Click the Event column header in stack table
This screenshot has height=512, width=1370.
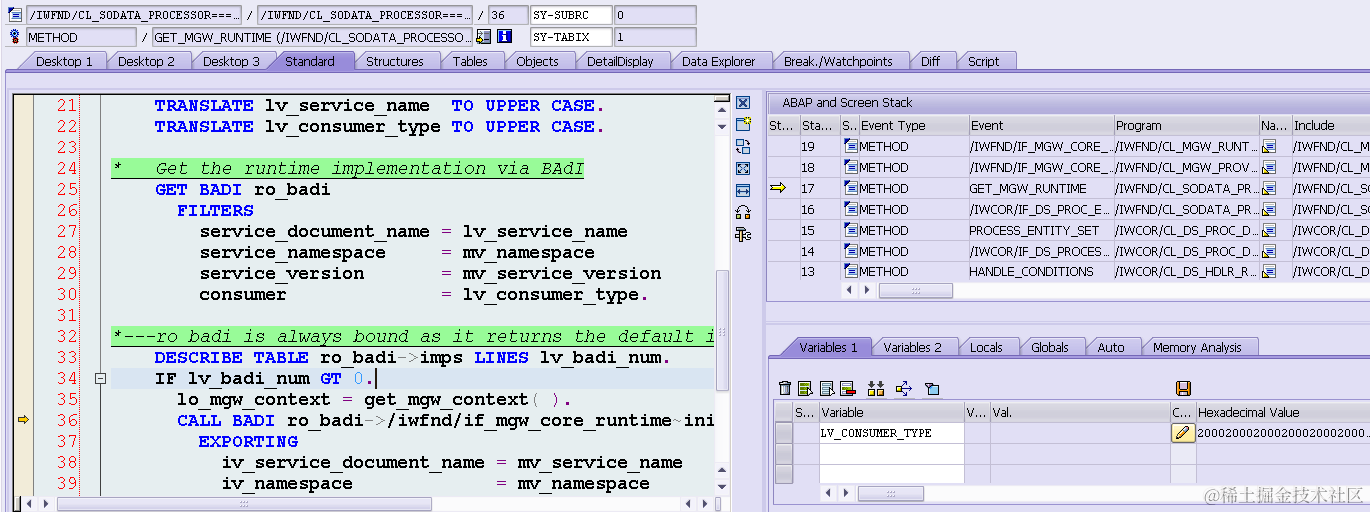click(x=1041, y=125)
